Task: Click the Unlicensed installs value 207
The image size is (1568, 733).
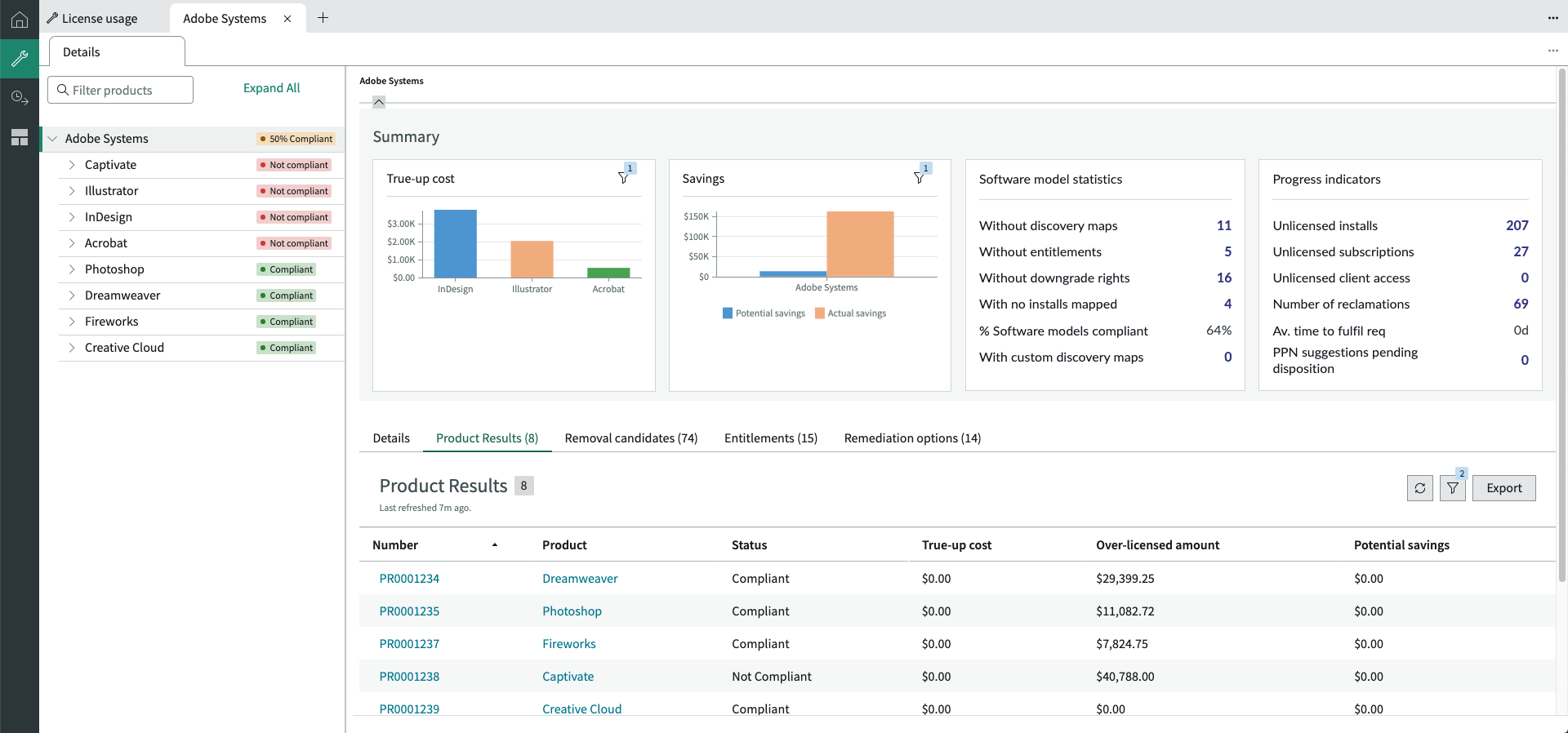Action: tap(1517, 225)
